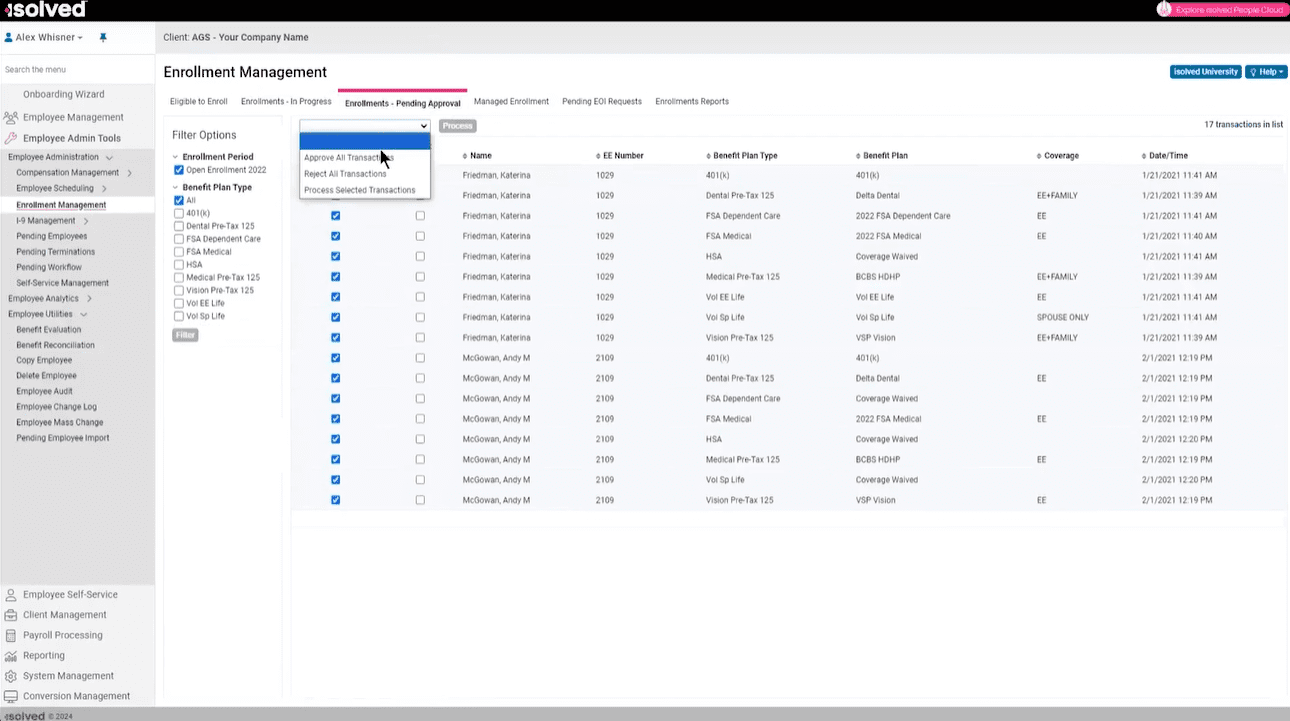
Task: Click sort arrows on EE Number column
Action: 597,156
